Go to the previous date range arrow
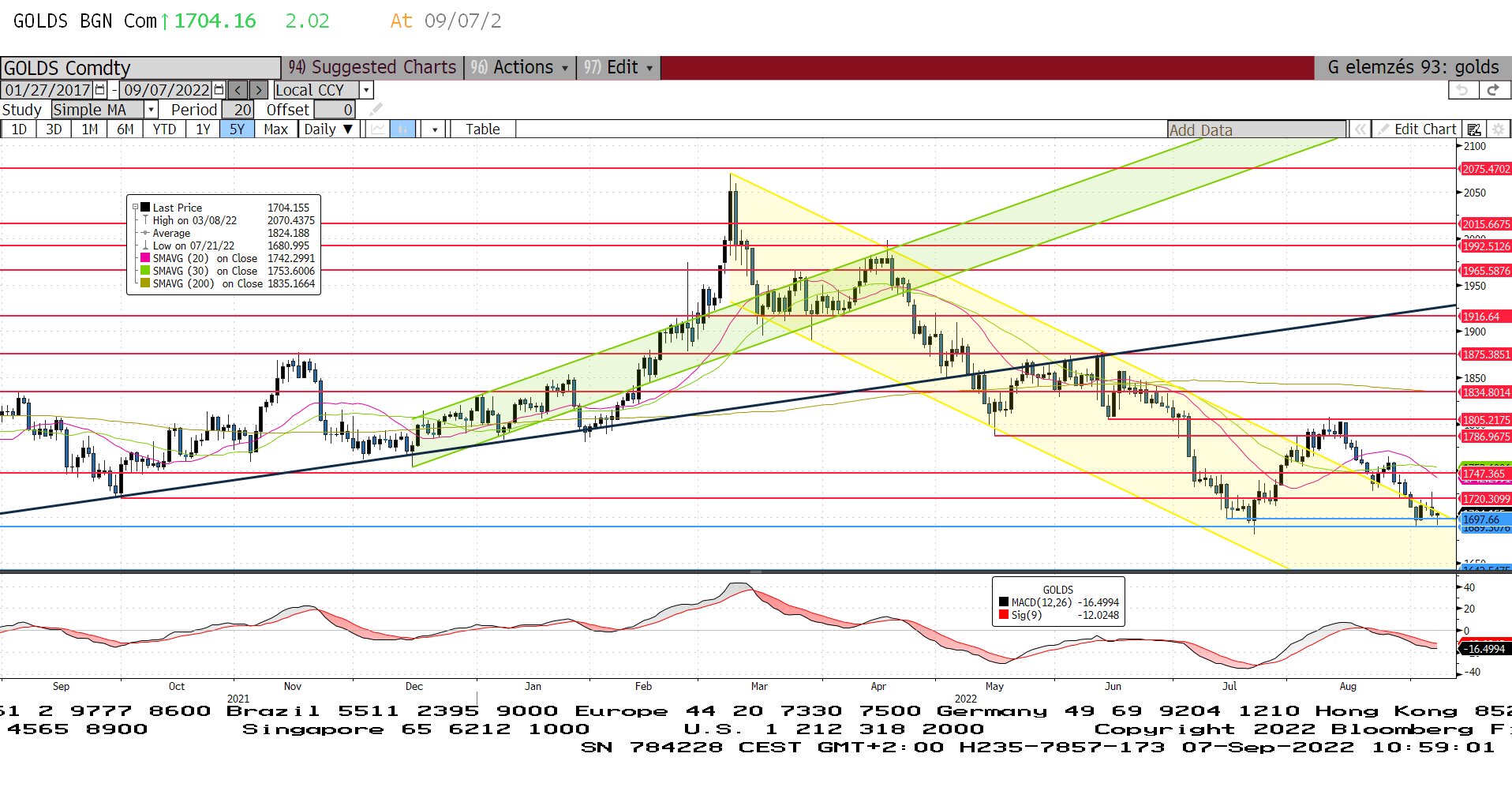Screen dimensions: 1512x791 pos(239,90)
